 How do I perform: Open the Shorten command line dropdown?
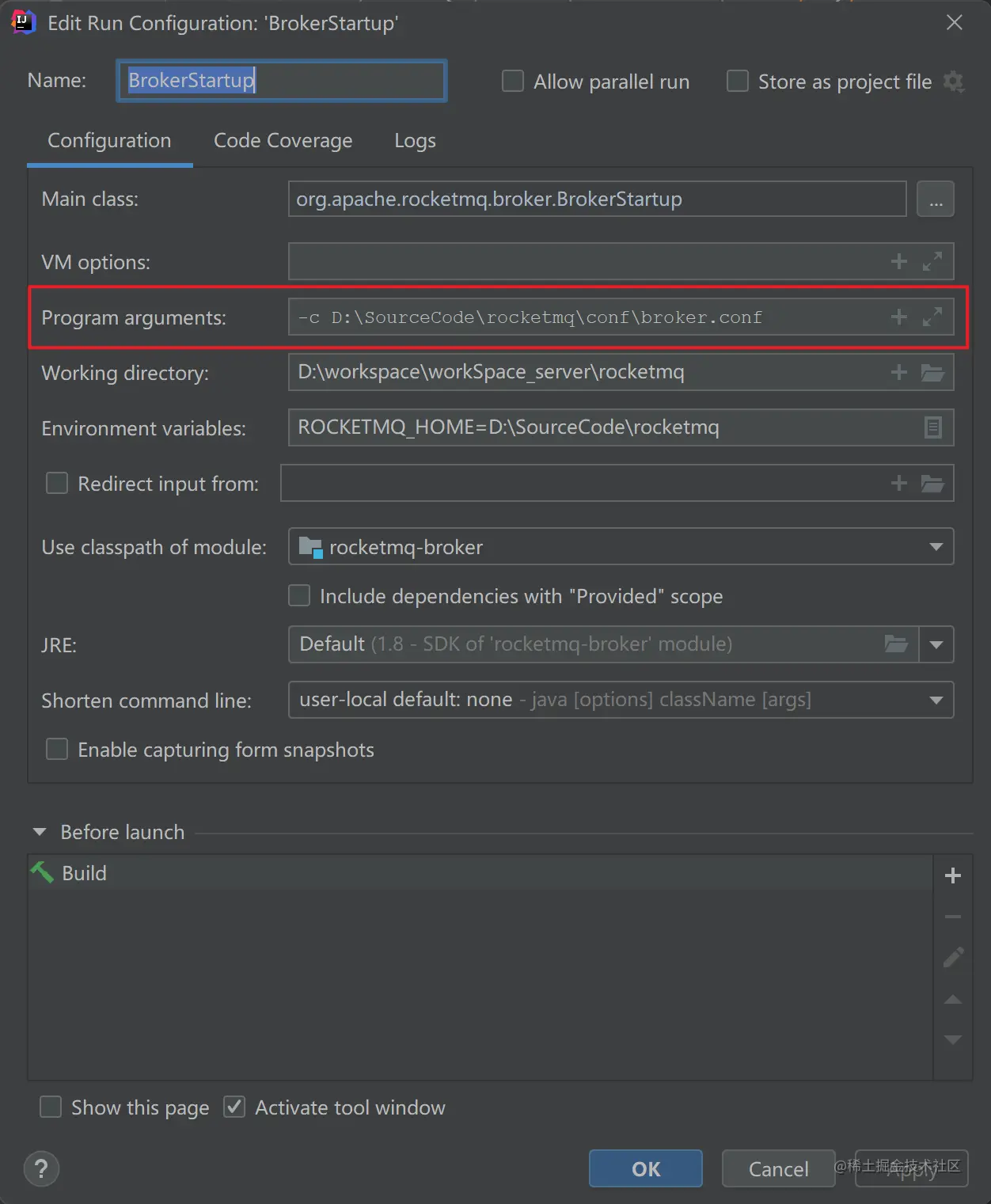936,700
